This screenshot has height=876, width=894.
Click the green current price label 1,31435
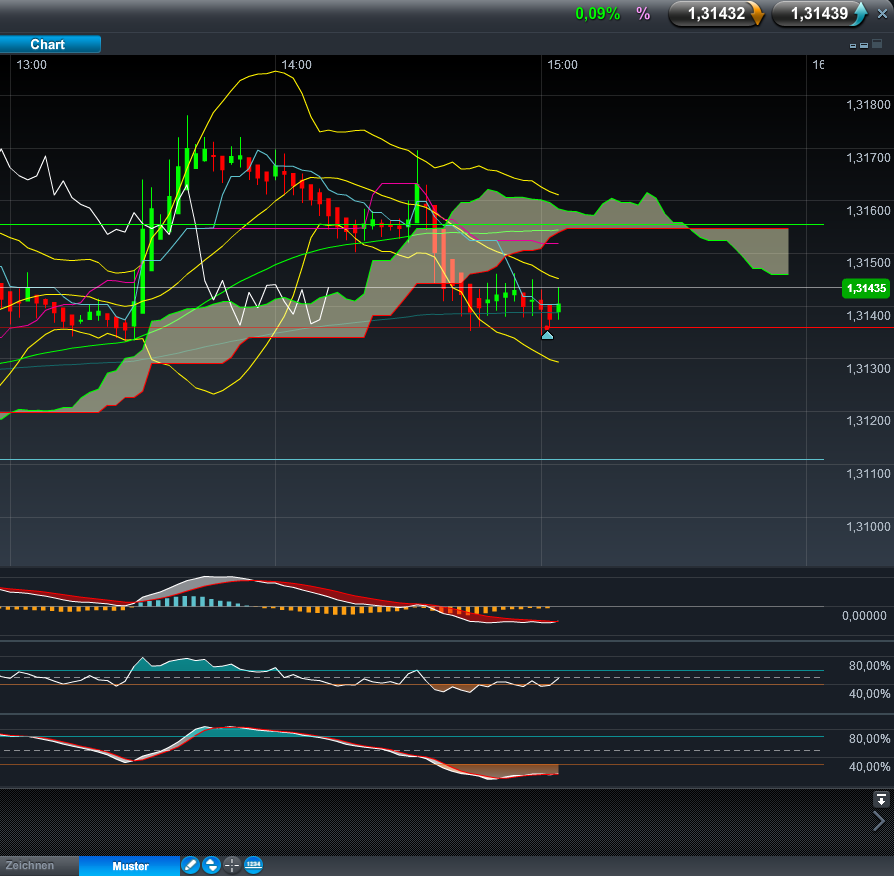(866, 288)
